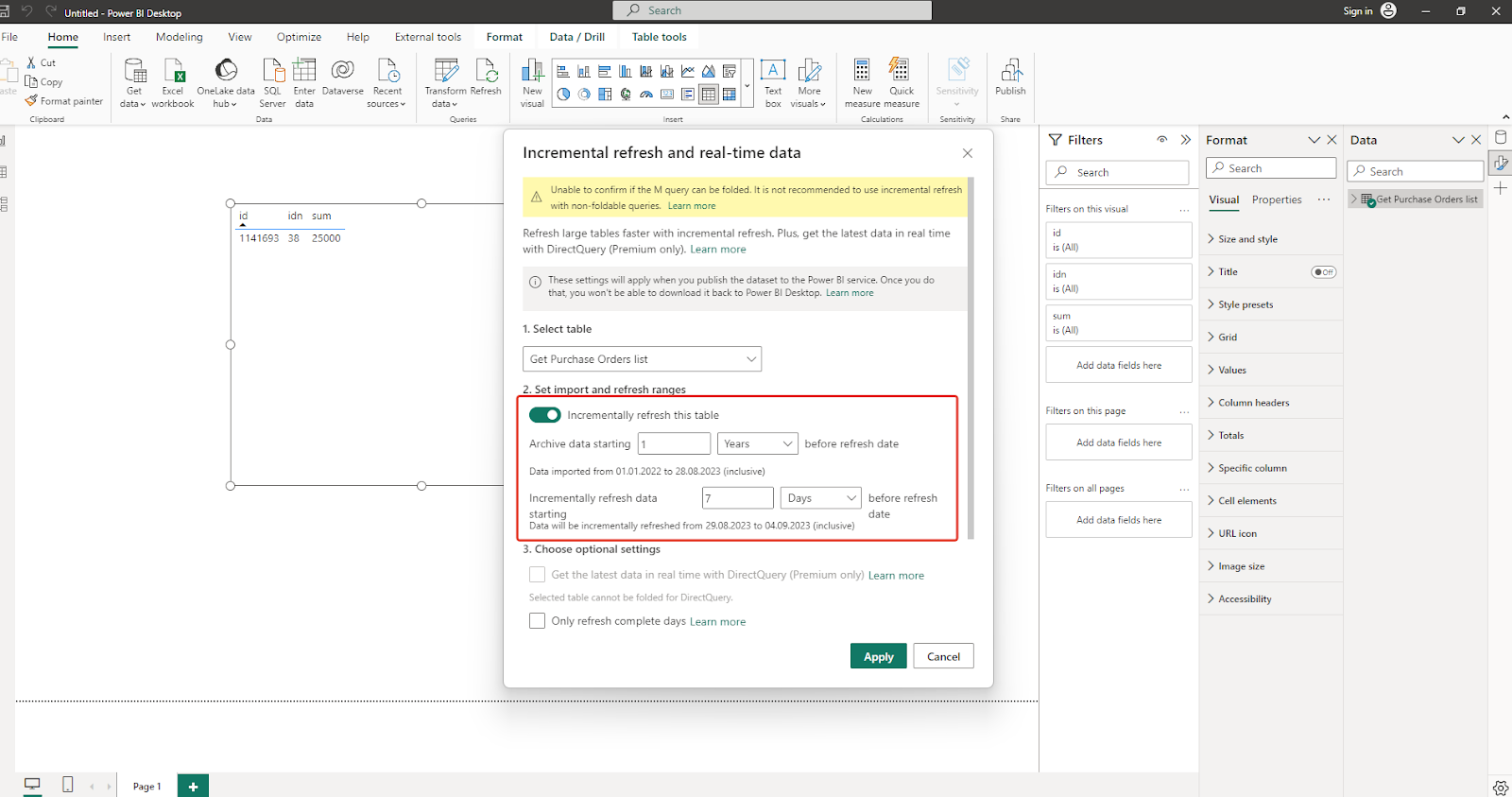Screen dimensions: 1512x797
Task: Open the Insert ribbon tab
Action: point(117,37)
